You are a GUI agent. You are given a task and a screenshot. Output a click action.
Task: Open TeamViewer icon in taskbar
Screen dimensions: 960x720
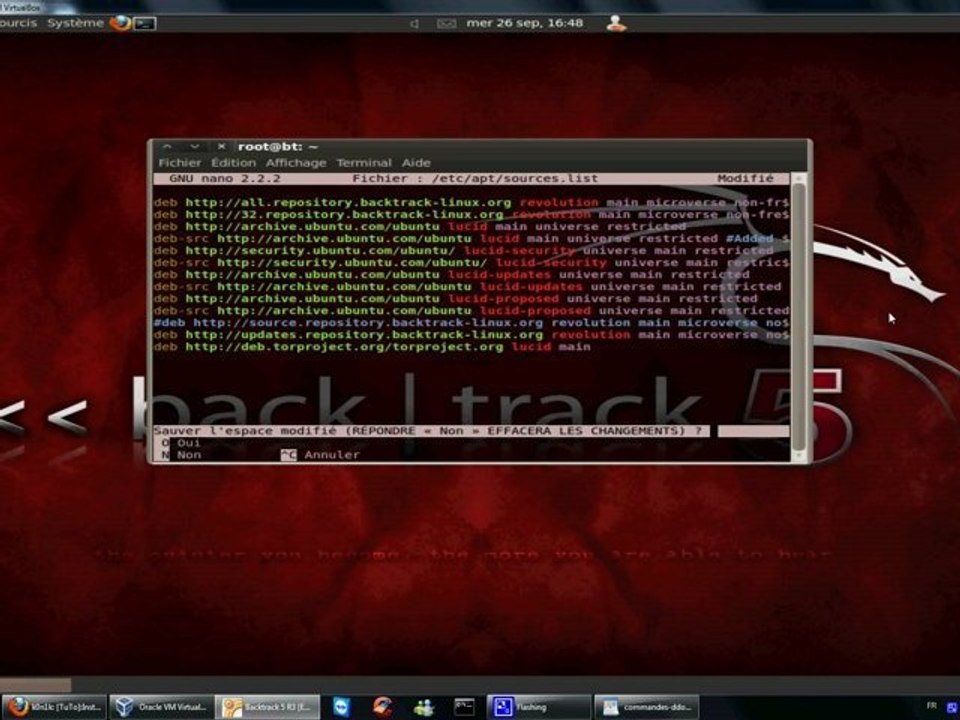(342, 707)
